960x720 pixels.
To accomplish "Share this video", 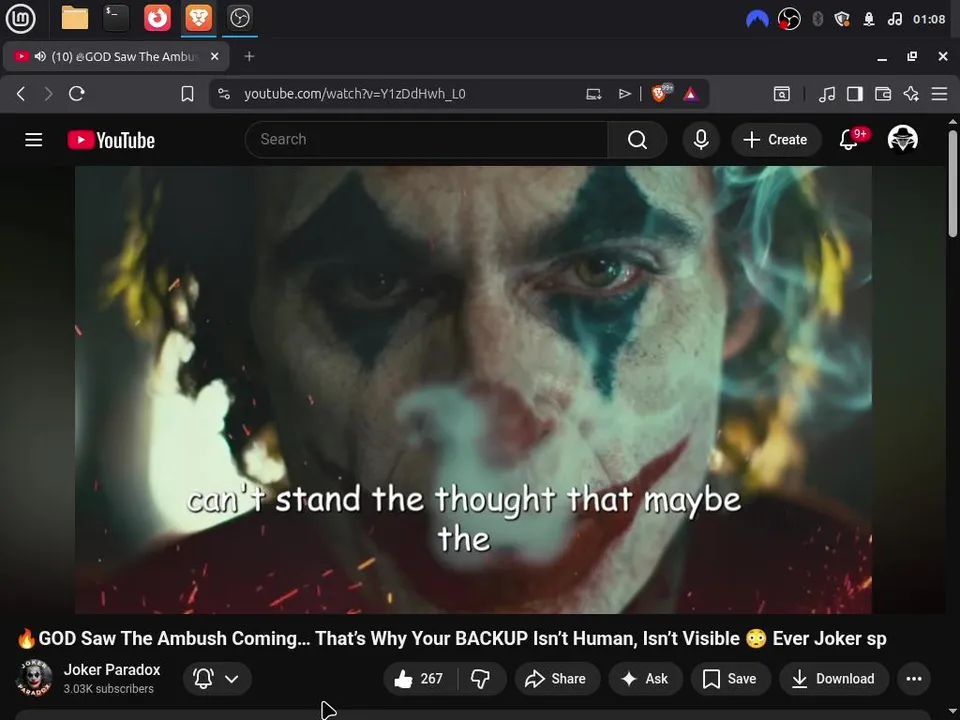I will (557, 678).
